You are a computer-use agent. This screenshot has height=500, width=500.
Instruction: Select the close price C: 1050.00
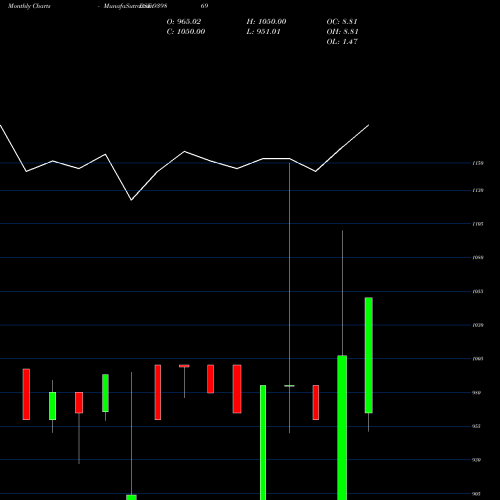pos(186,32)
